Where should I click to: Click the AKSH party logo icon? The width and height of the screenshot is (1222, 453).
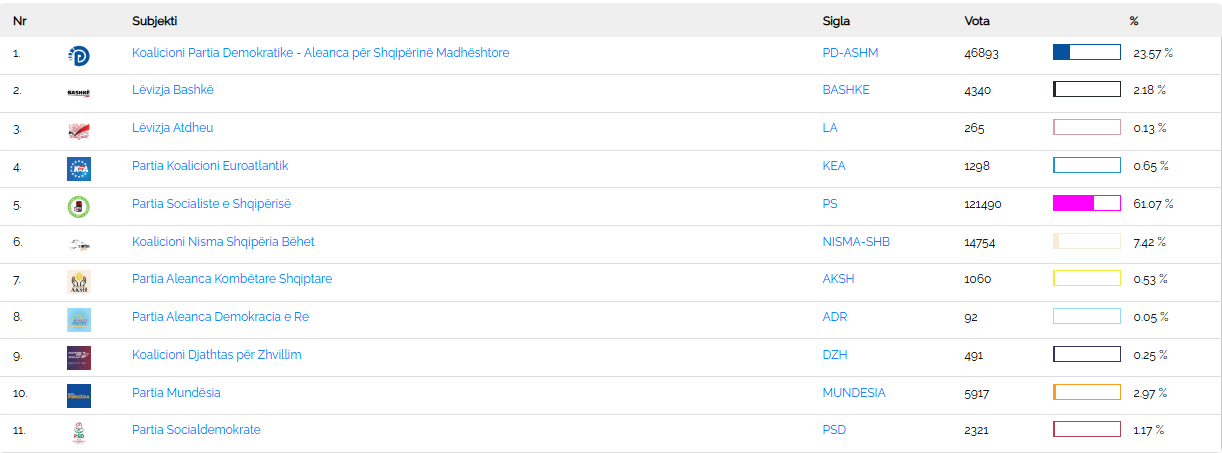tap(78, 282)
